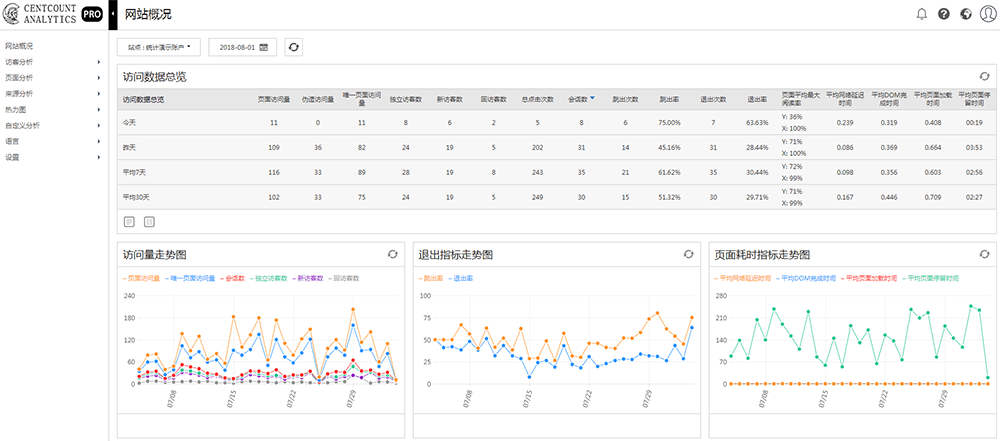Collapse the sidebar with the black arrow handle

(113, 15)
